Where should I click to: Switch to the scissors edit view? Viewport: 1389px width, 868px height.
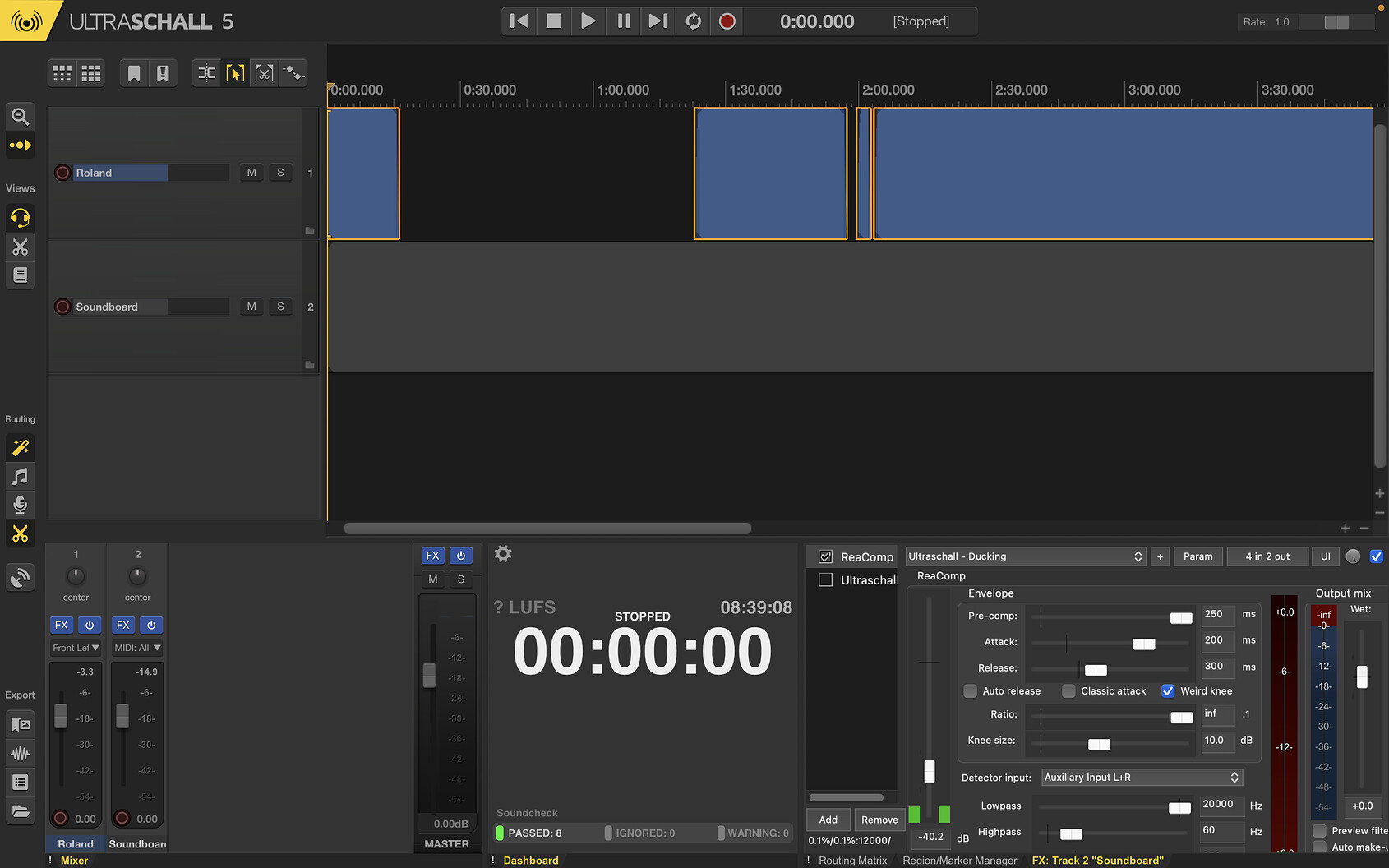[x=21, y=247]
